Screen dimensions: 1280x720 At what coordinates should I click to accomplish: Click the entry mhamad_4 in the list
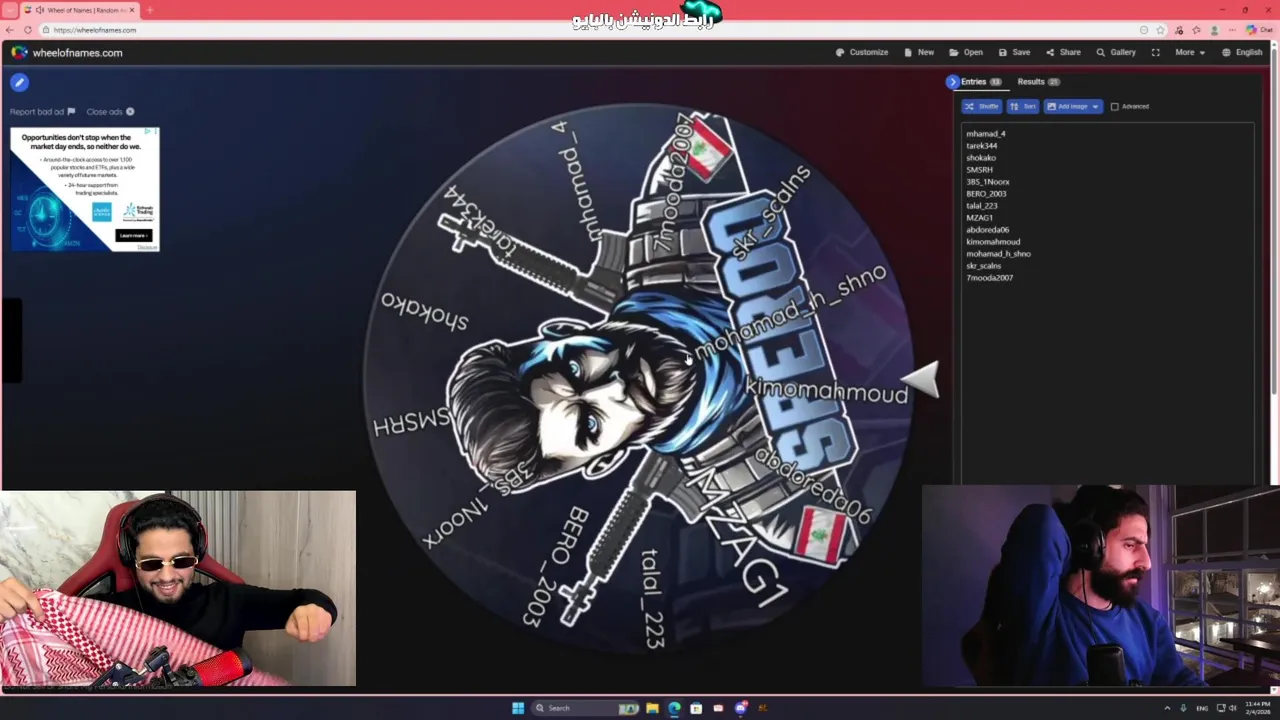986,134
